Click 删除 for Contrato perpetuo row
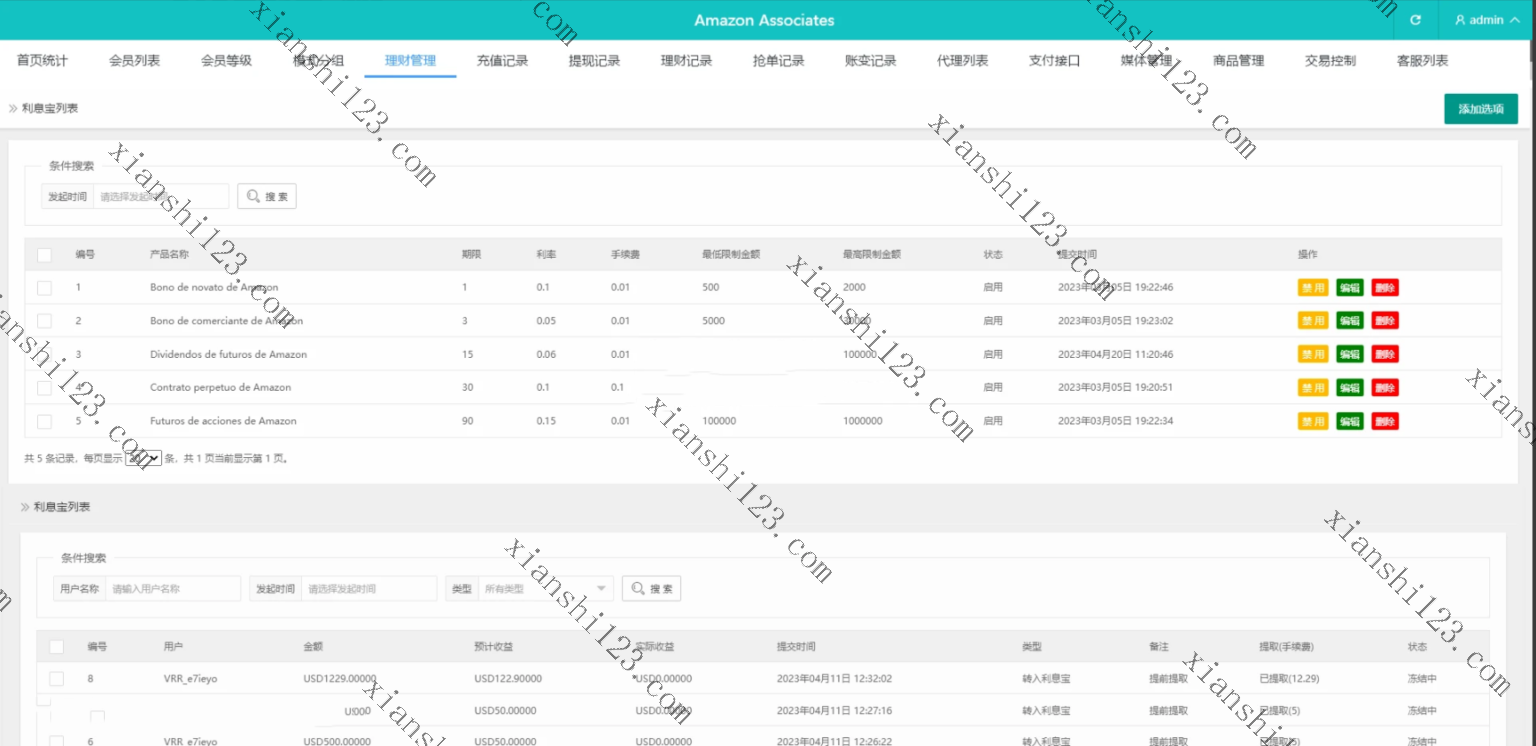1536x746 pixels. tap(1385, 388)
